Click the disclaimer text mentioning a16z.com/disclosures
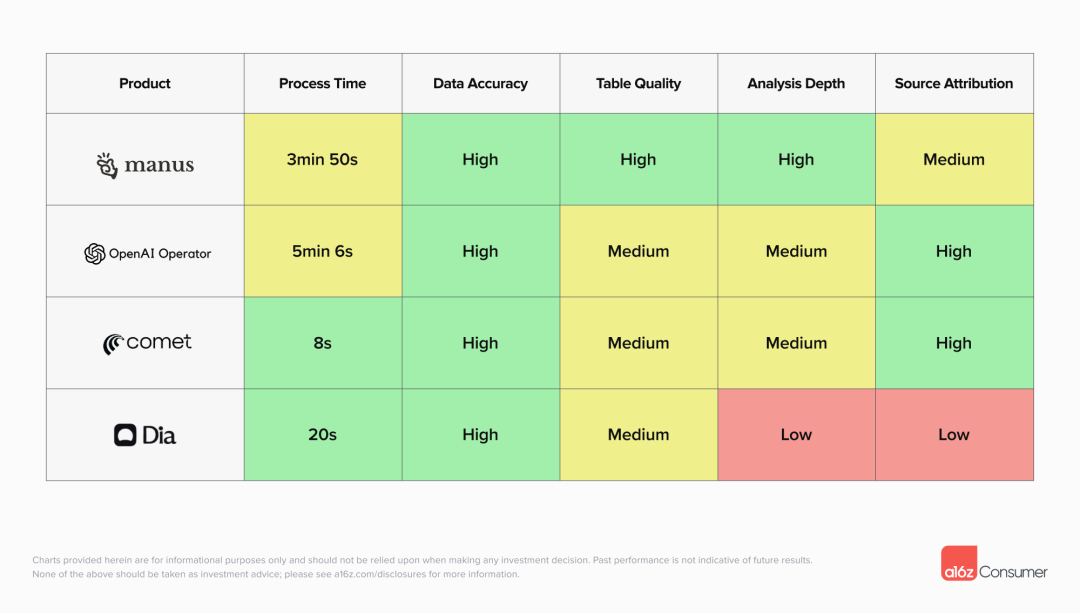This screenshot has width=1080, height=613. pyautogui.click(x=276, y=575)
